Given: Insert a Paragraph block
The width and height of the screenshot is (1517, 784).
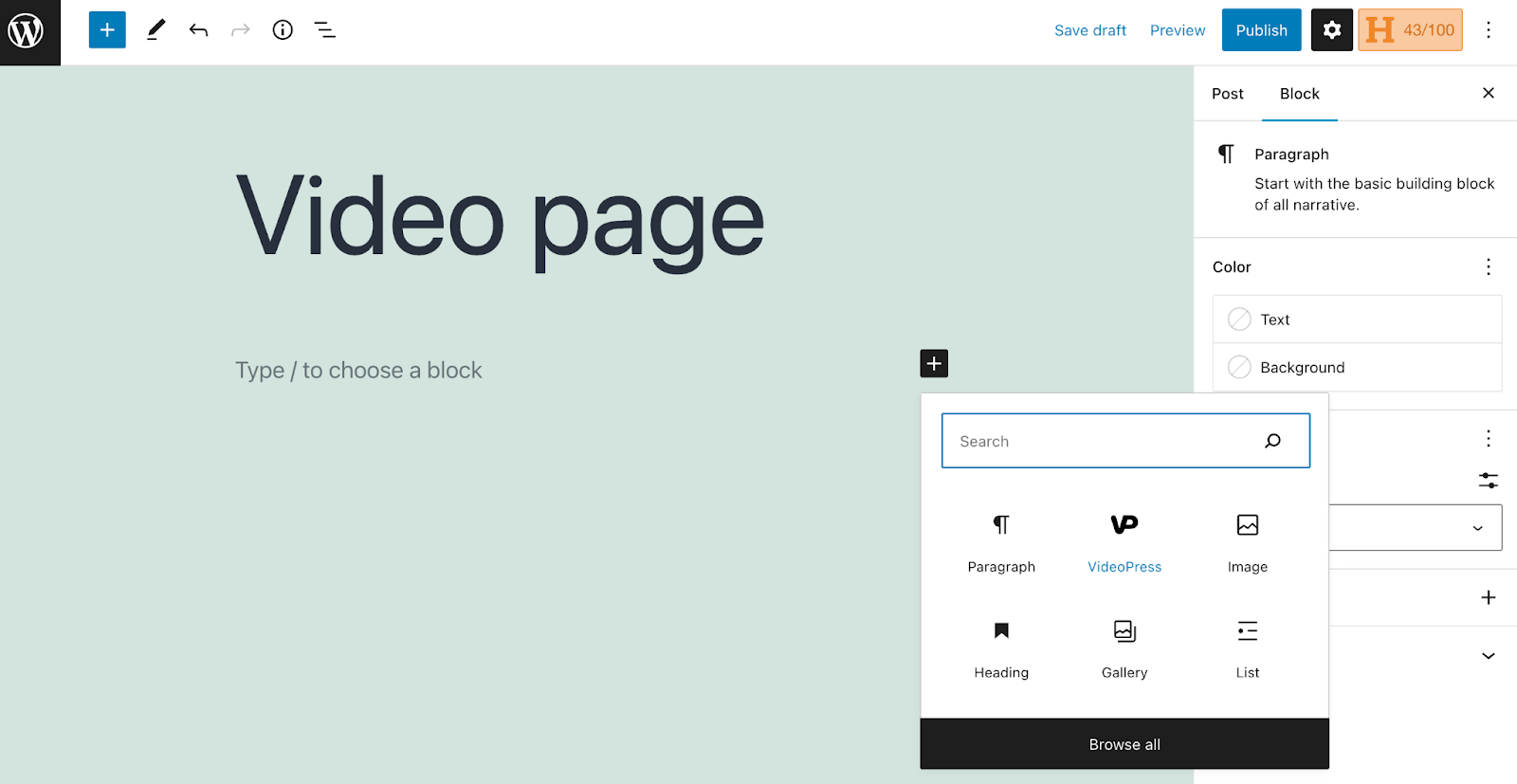Looking at the screenshot, I should (1001, 543).
